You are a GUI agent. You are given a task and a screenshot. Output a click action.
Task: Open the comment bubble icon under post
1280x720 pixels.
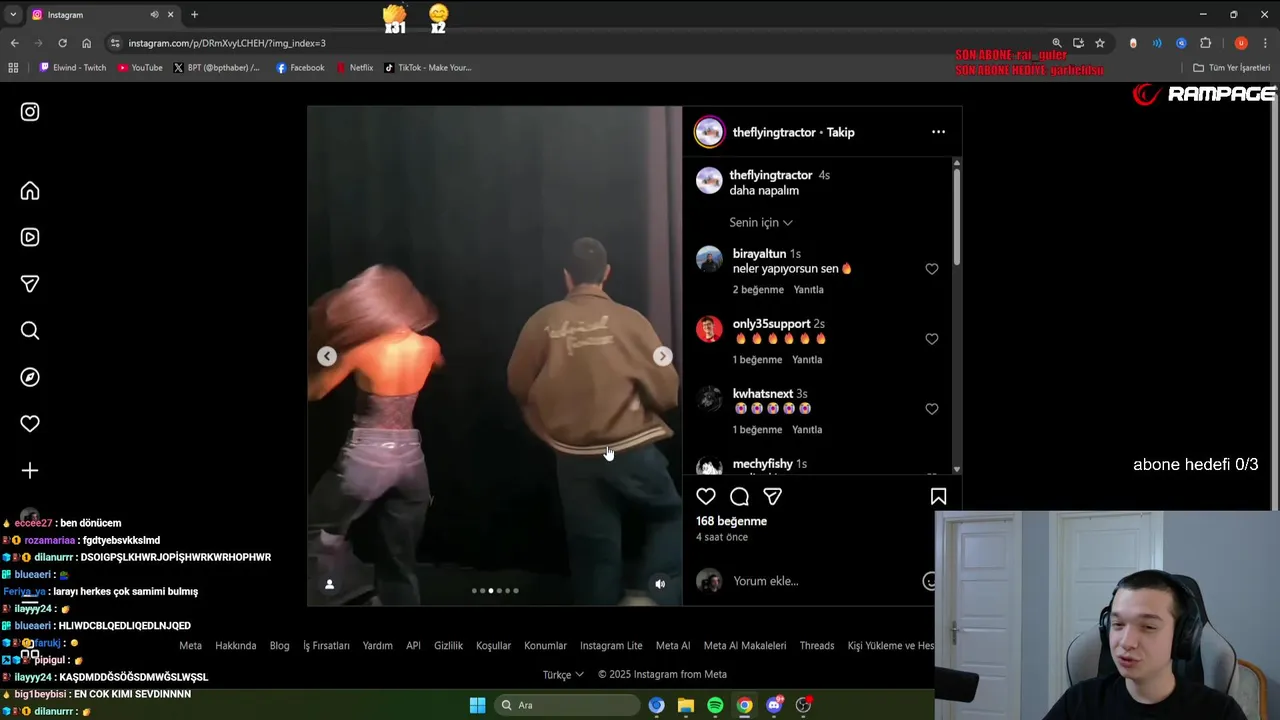pyautogui.click(x=739, y=496)
